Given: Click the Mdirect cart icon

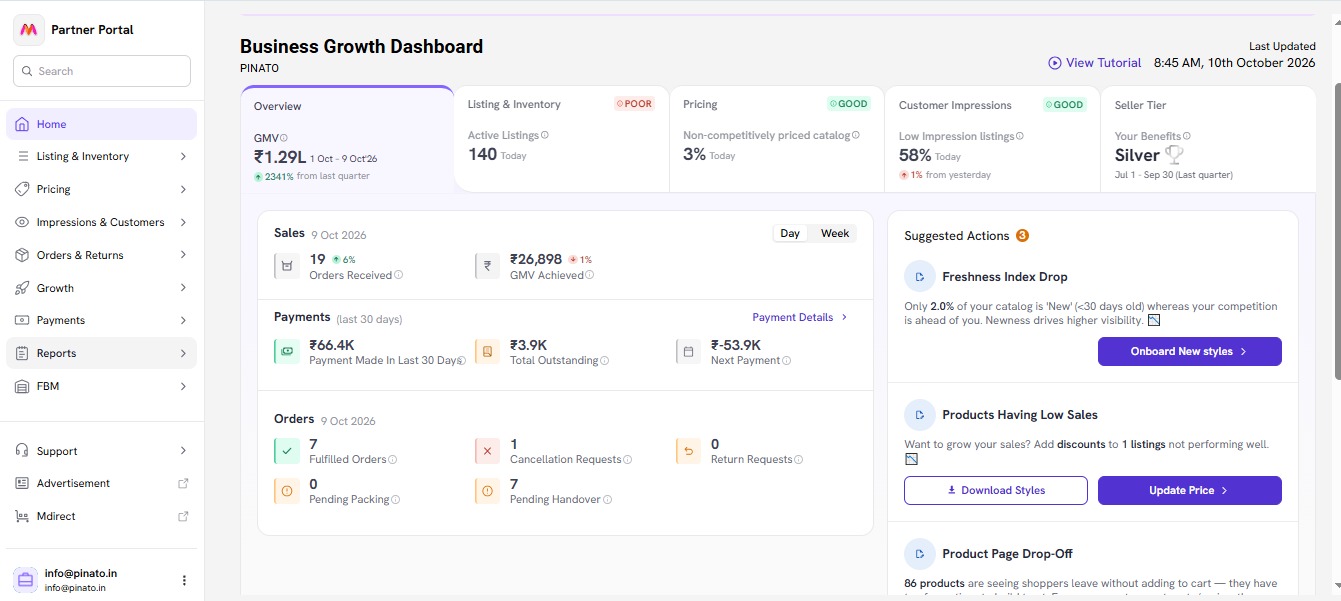Looking at the screenshot, I should [x=23, y=516].
